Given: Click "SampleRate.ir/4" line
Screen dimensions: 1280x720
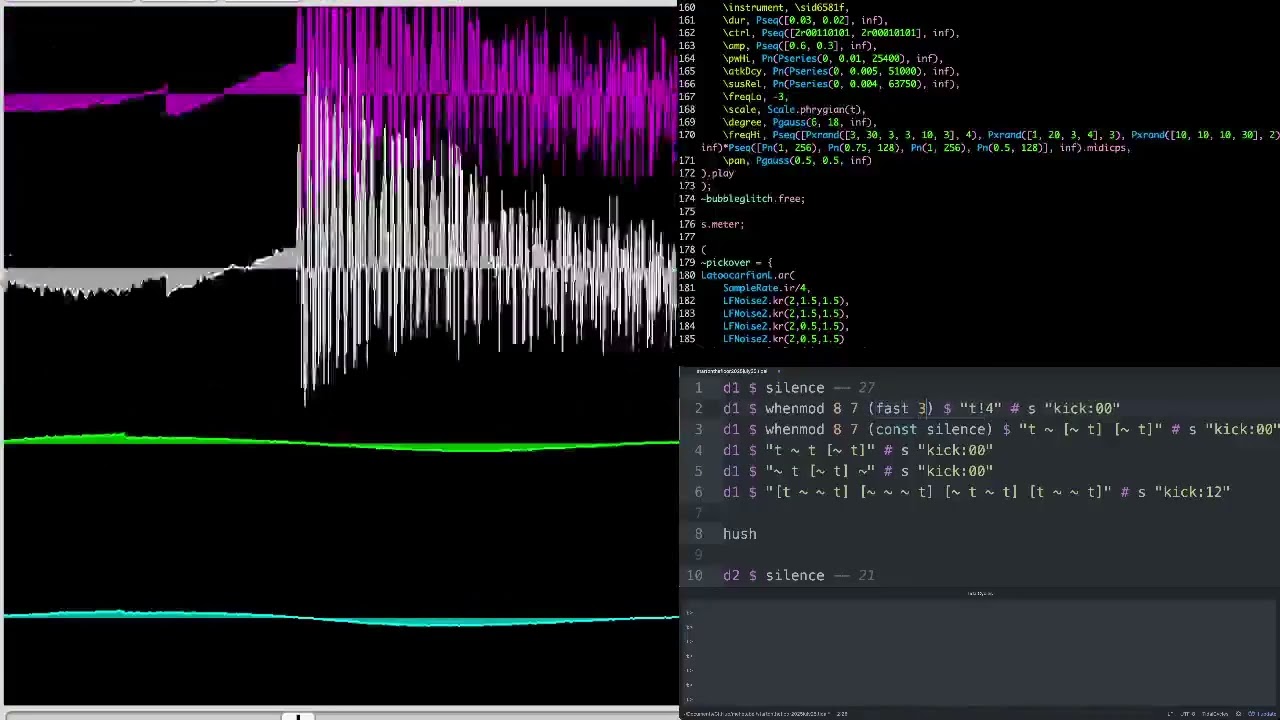Looking at the screenshot, I should (766, 288).
